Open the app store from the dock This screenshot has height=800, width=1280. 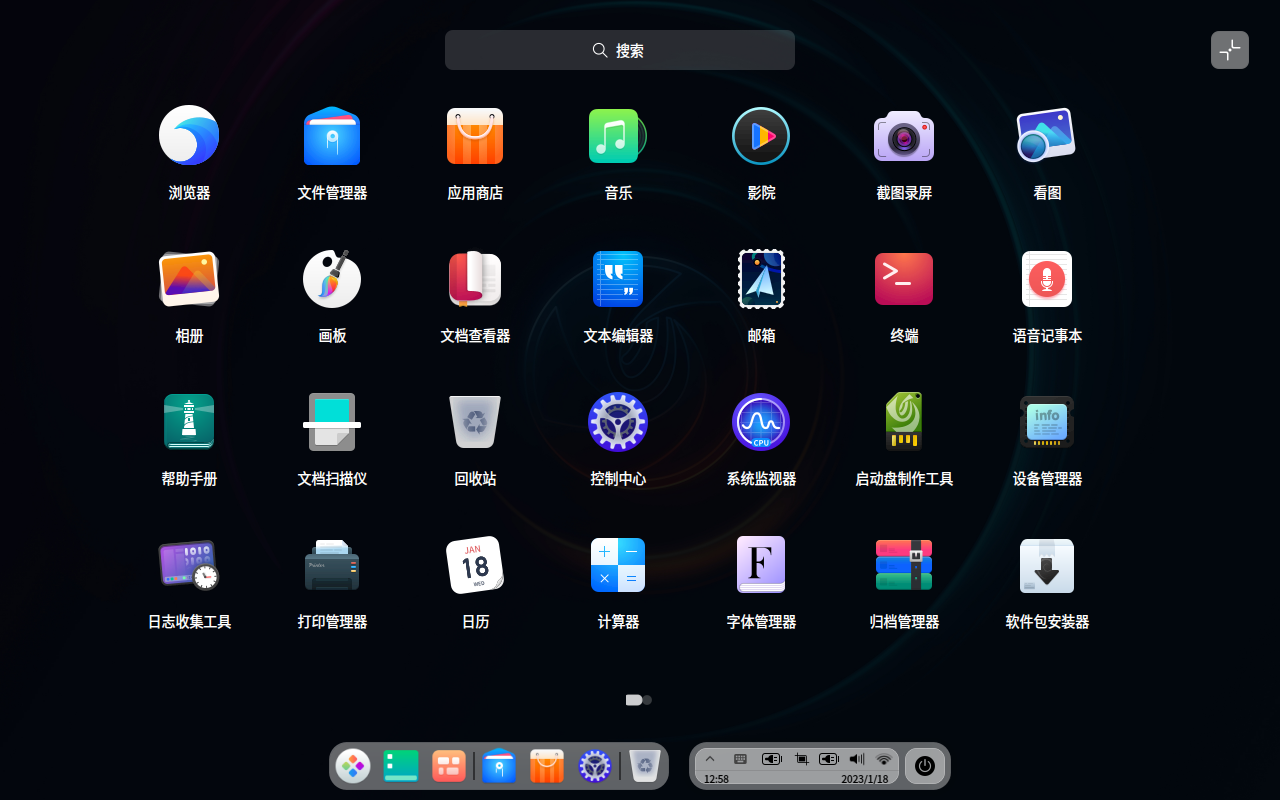click(546, 765)
